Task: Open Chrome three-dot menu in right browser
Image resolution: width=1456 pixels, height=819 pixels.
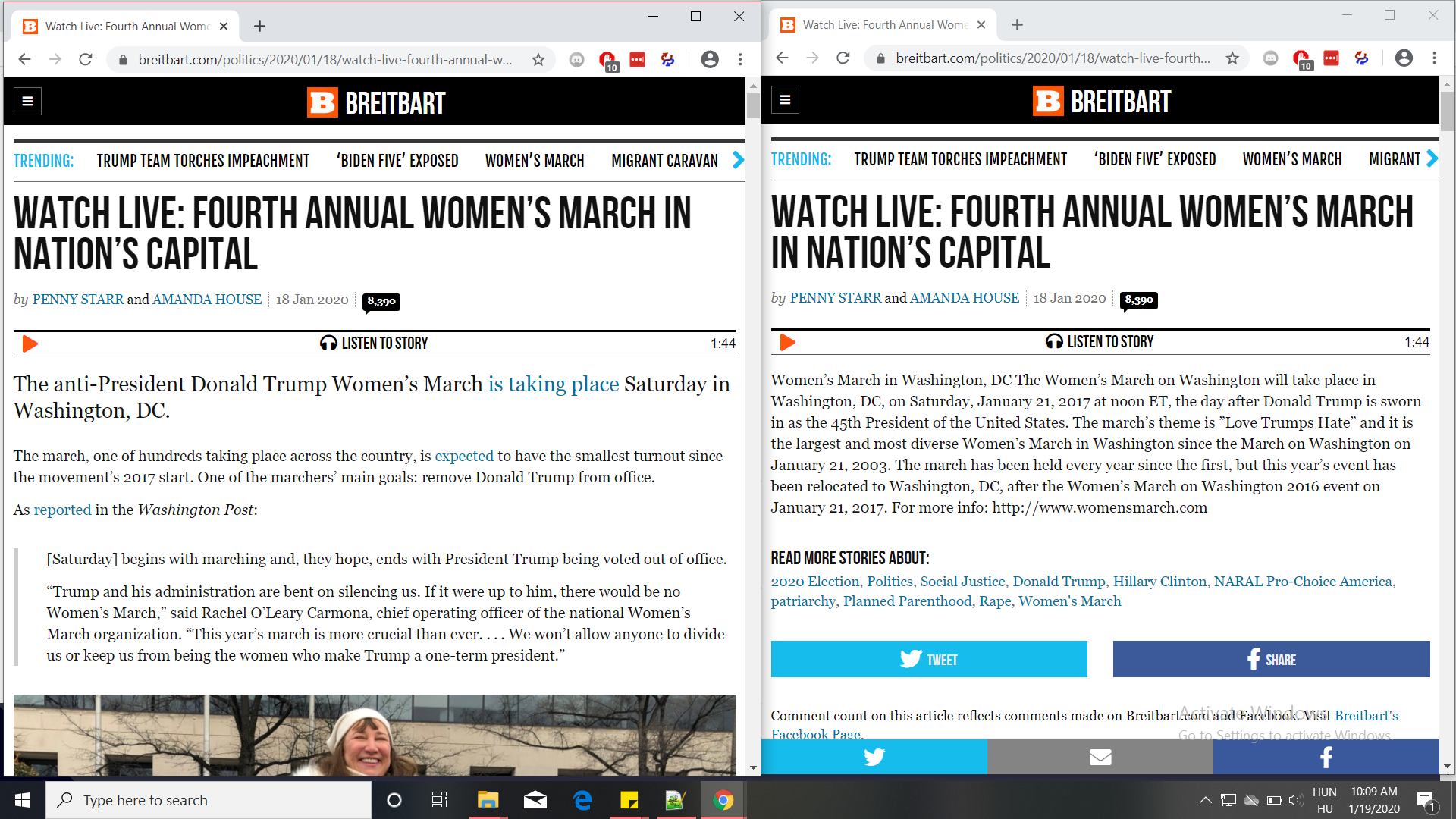Action: pyautogui.click(x=1434, y=58)
